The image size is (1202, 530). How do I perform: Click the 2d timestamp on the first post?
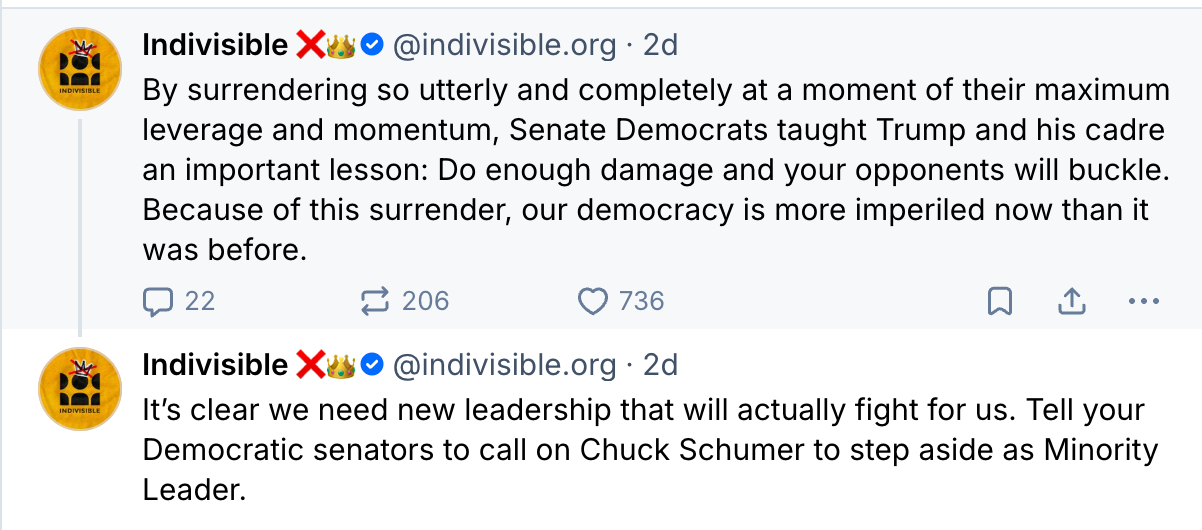click(660, 45)
